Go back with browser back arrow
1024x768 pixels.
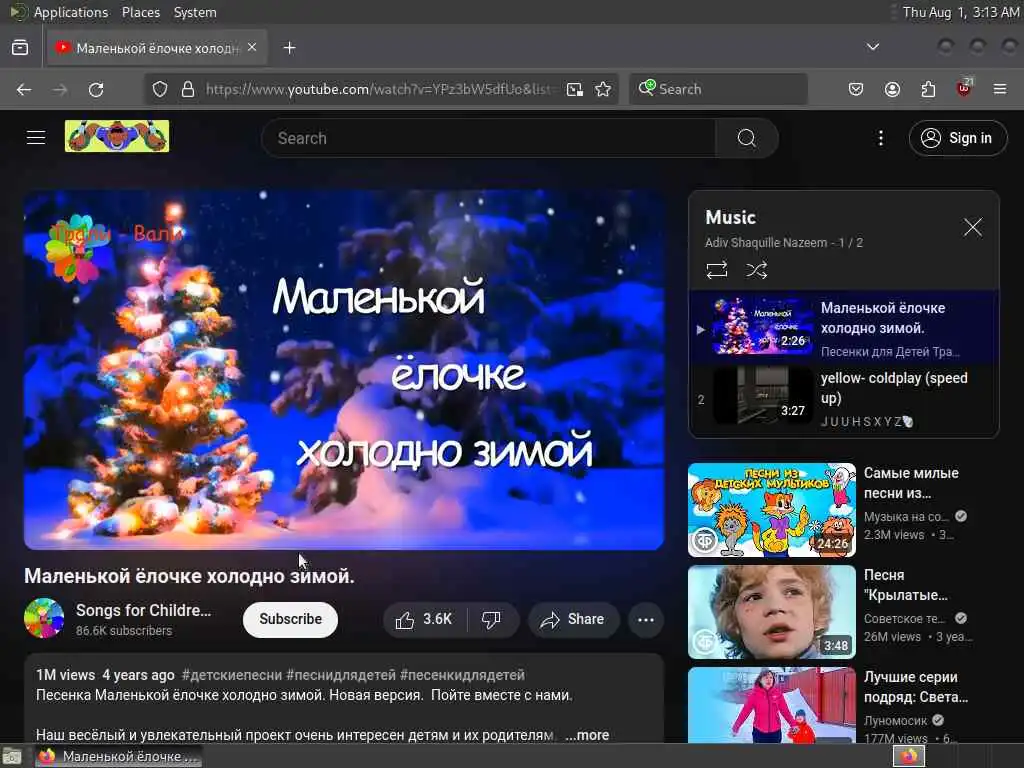click(x=24, y=89)
